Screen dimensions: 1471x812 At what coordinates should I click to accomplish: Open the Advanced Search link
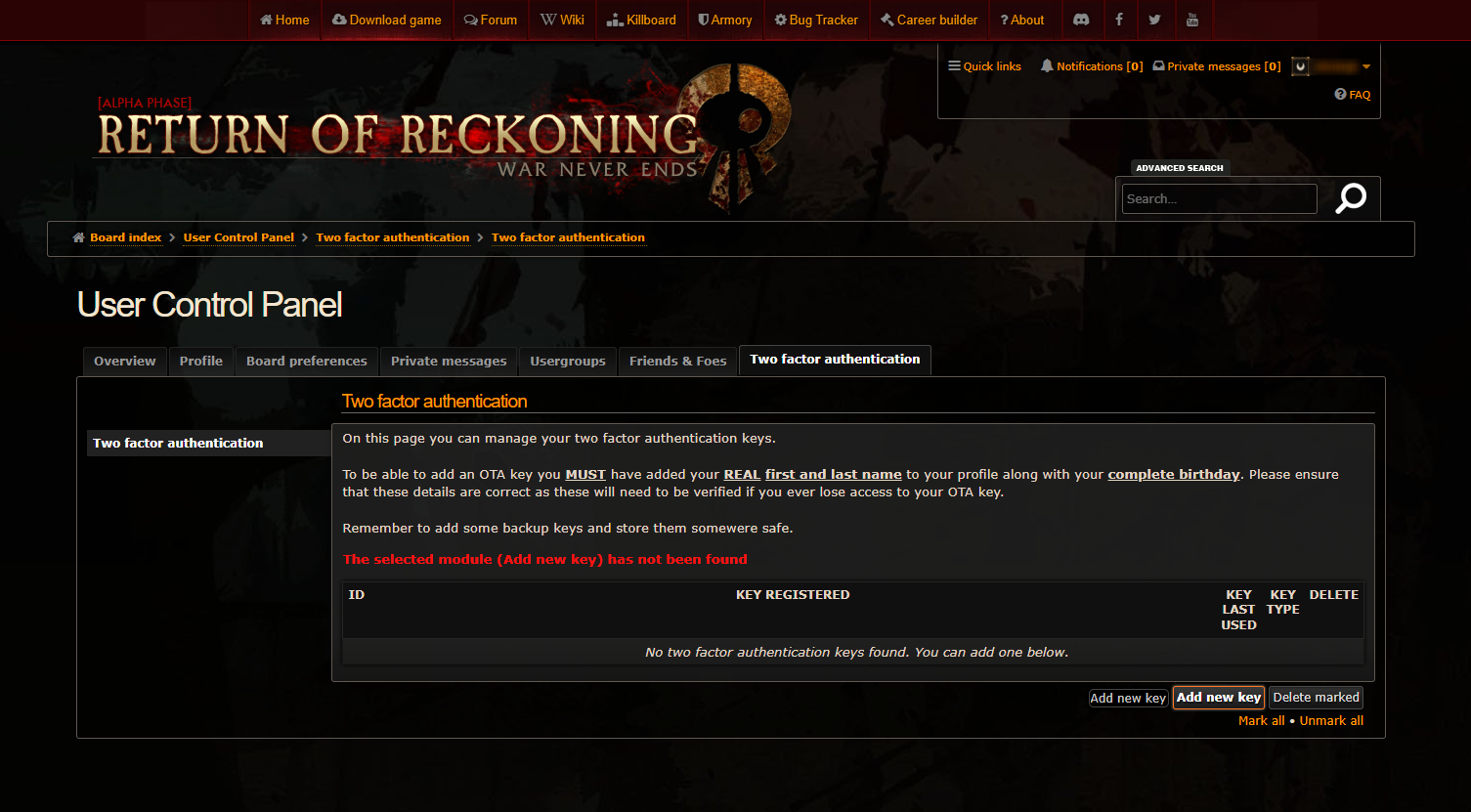[x=1180, y=168]
